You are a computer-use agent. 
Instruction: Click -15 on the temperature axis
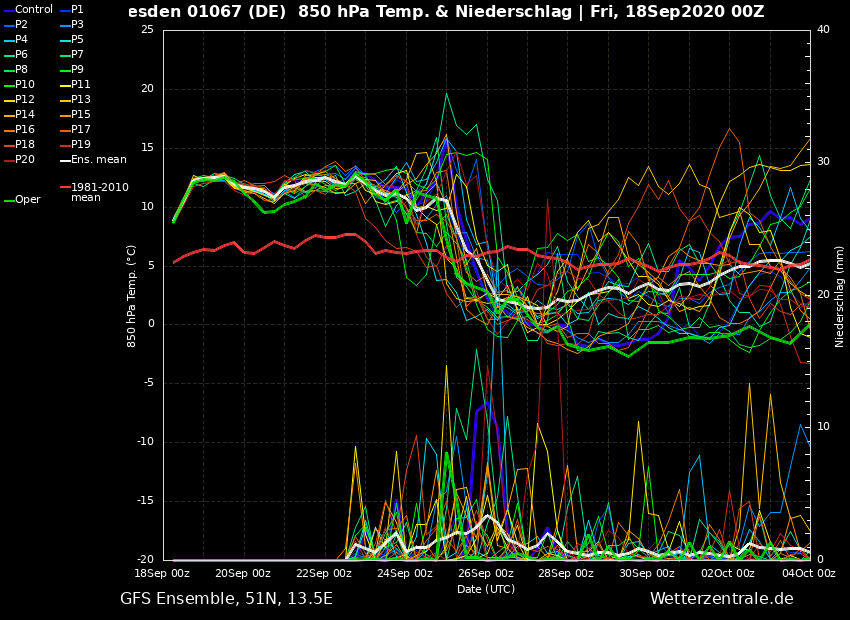[145, 501]
